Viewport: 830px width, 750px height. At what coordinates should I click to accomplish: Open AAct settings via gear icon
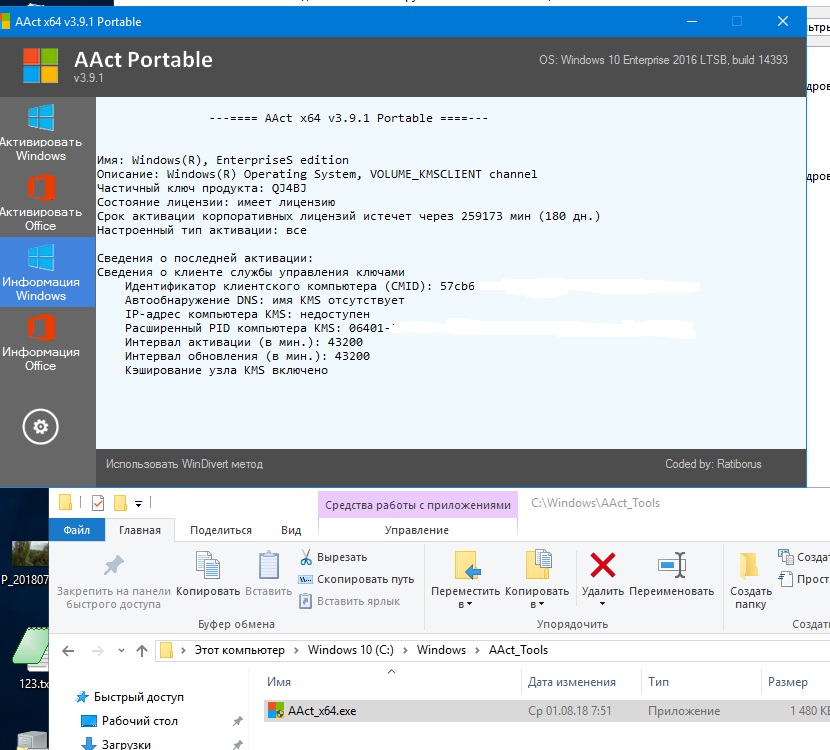pos(41,427)
